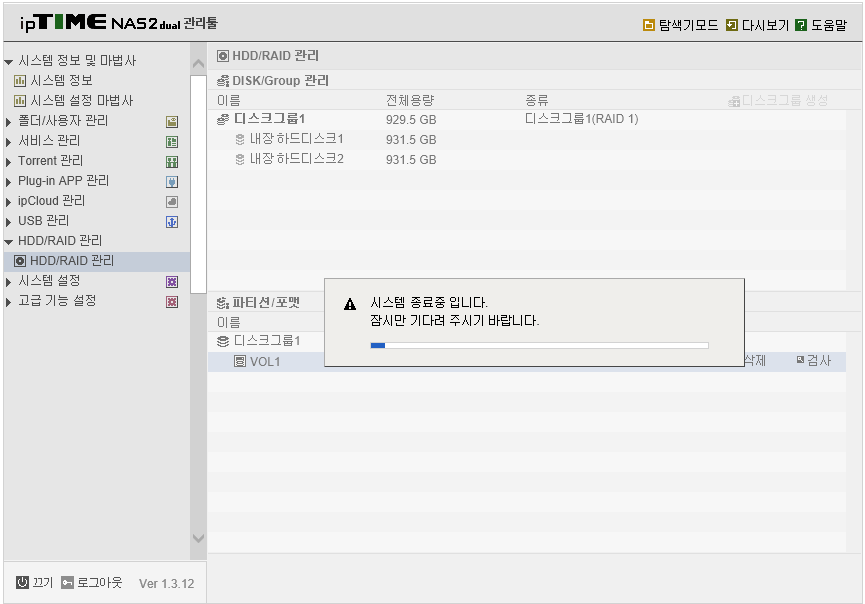Click the folder icon beside 폴더/사용자 관리

(x=172, y=122)
